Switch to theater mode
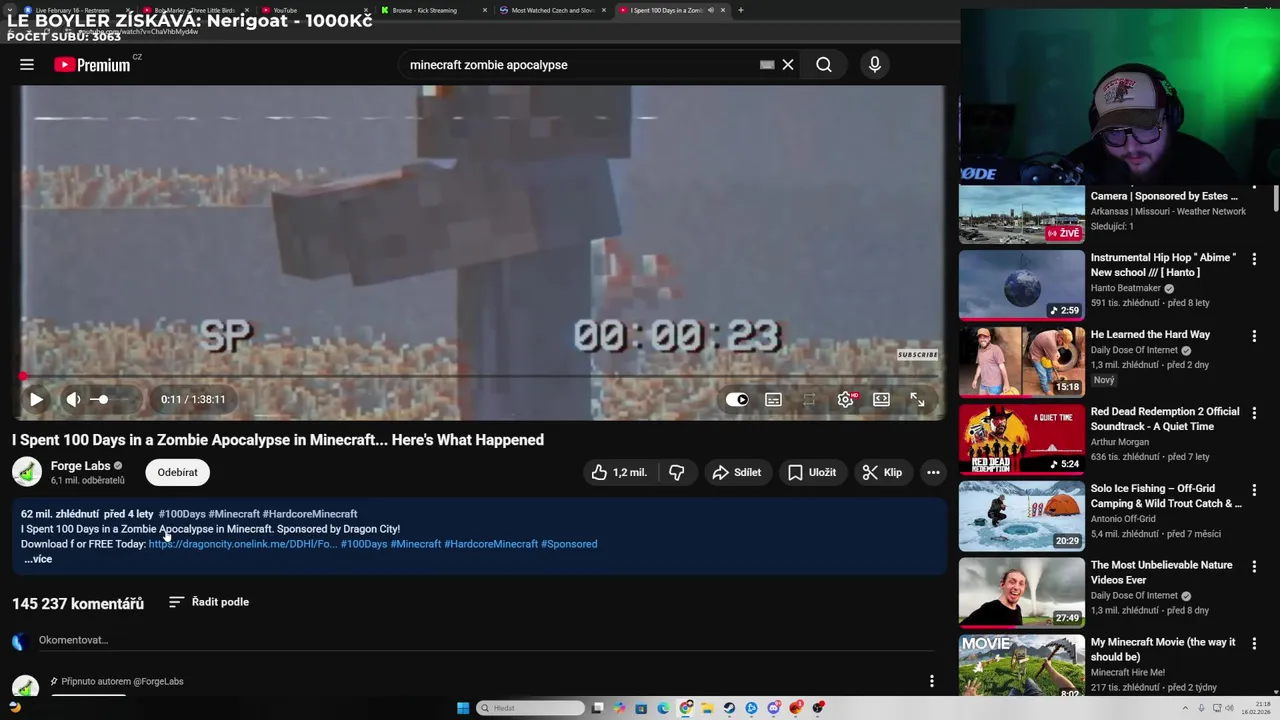The width and height of the screenshot is (1280, 720). (881, 399)
